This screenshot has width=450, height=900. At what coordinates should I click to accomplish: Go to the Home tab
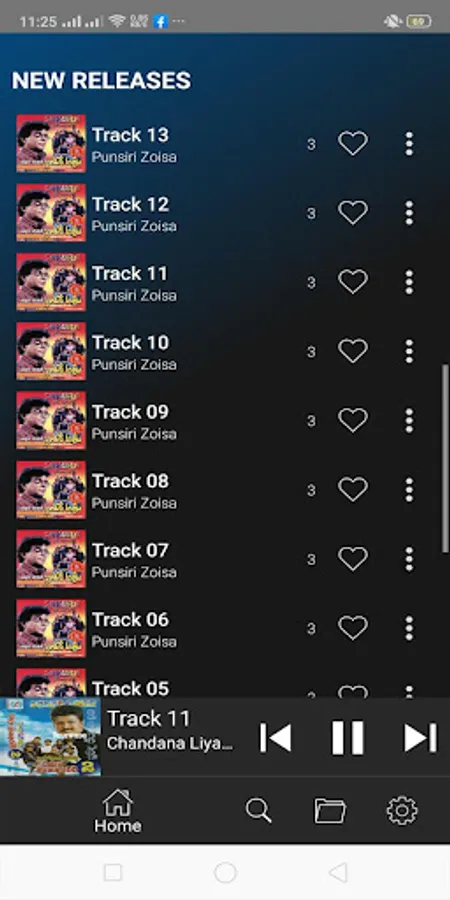point(118,811)
